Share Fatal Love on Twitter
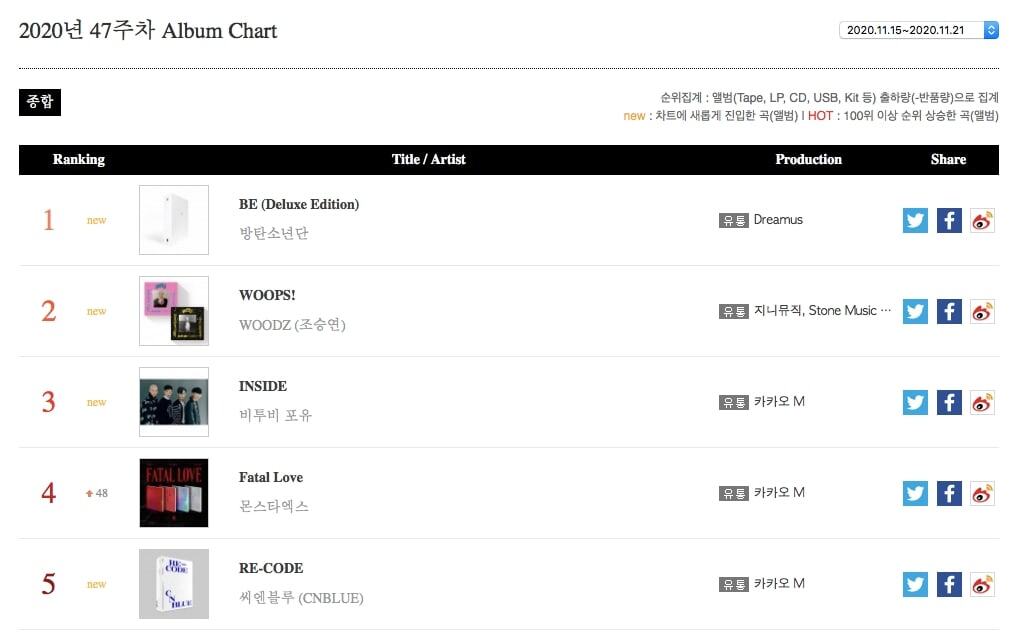The width and height of the screenshot is (1022, 636). point(915,493)
